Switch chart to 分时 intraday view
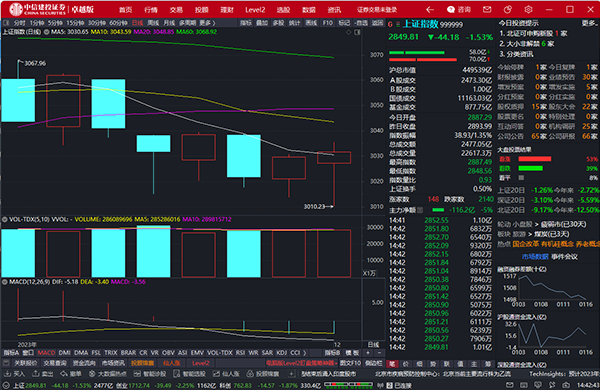600x390 pixels. click(x=20, y=23)
